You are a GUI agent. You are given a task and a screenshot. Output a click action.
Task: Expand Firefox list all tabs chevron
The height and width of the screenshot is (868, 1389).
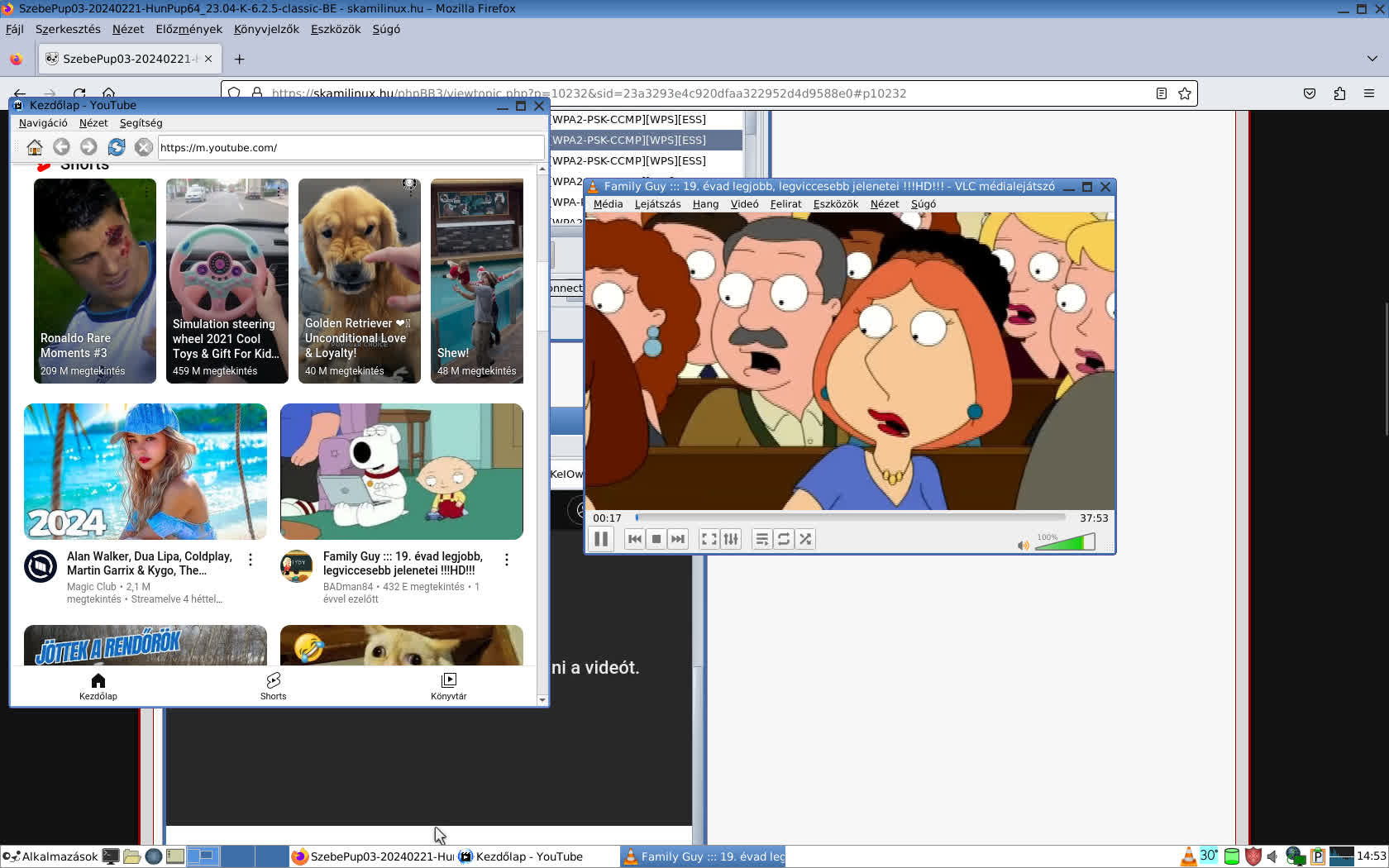(1372, 59)
